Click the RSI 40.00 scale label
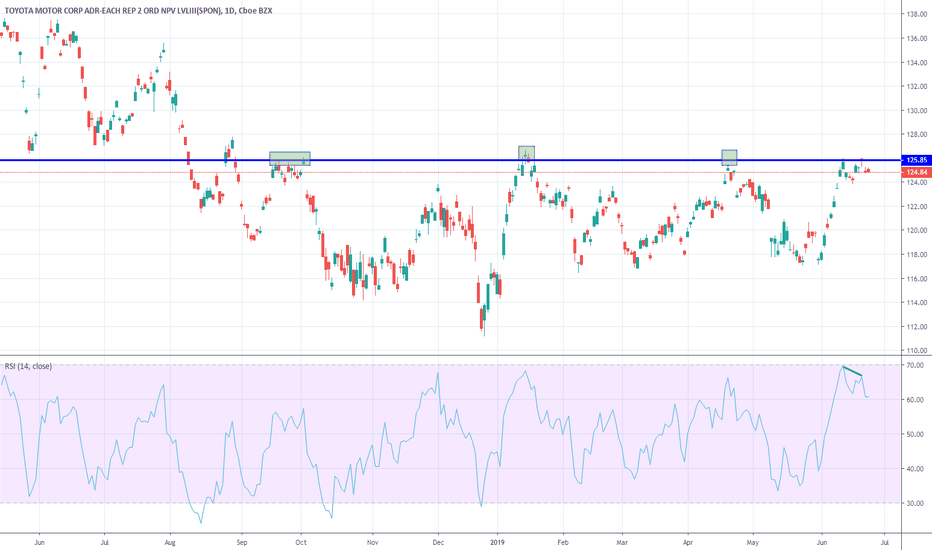Image resolution: width=932 pixels, height=550 pixels. tap(916, 469)
